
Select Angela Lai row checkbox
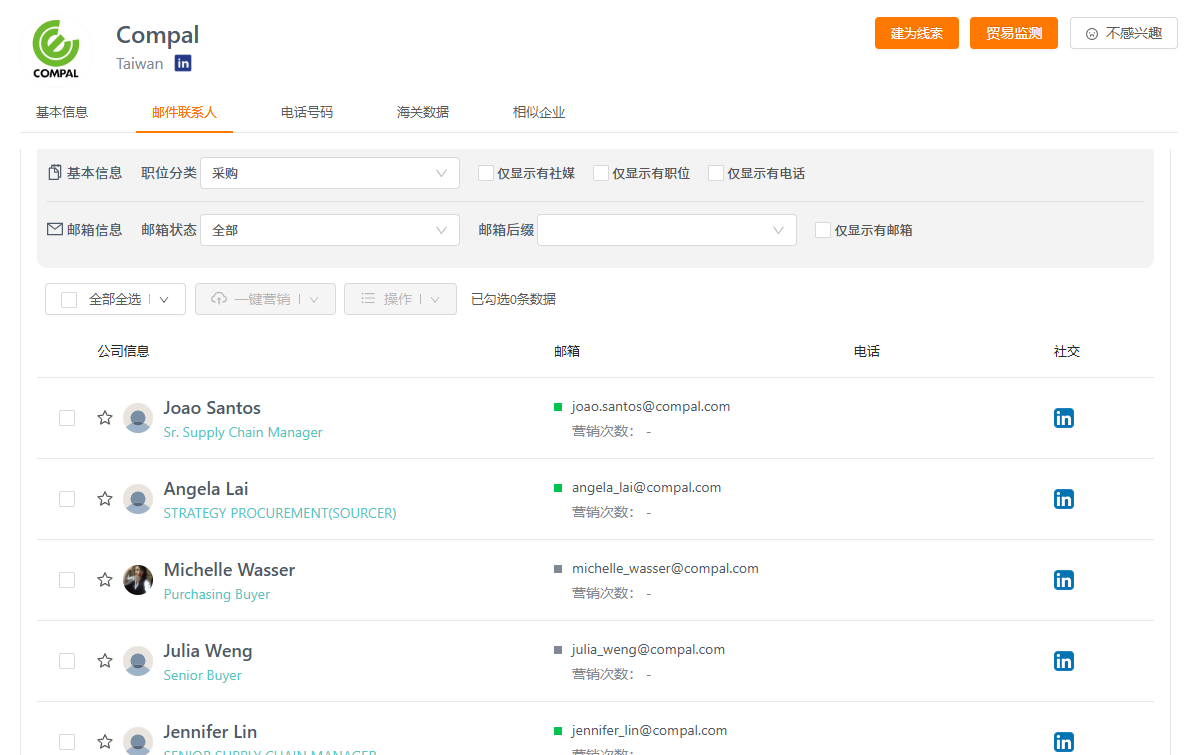point(67,499)
